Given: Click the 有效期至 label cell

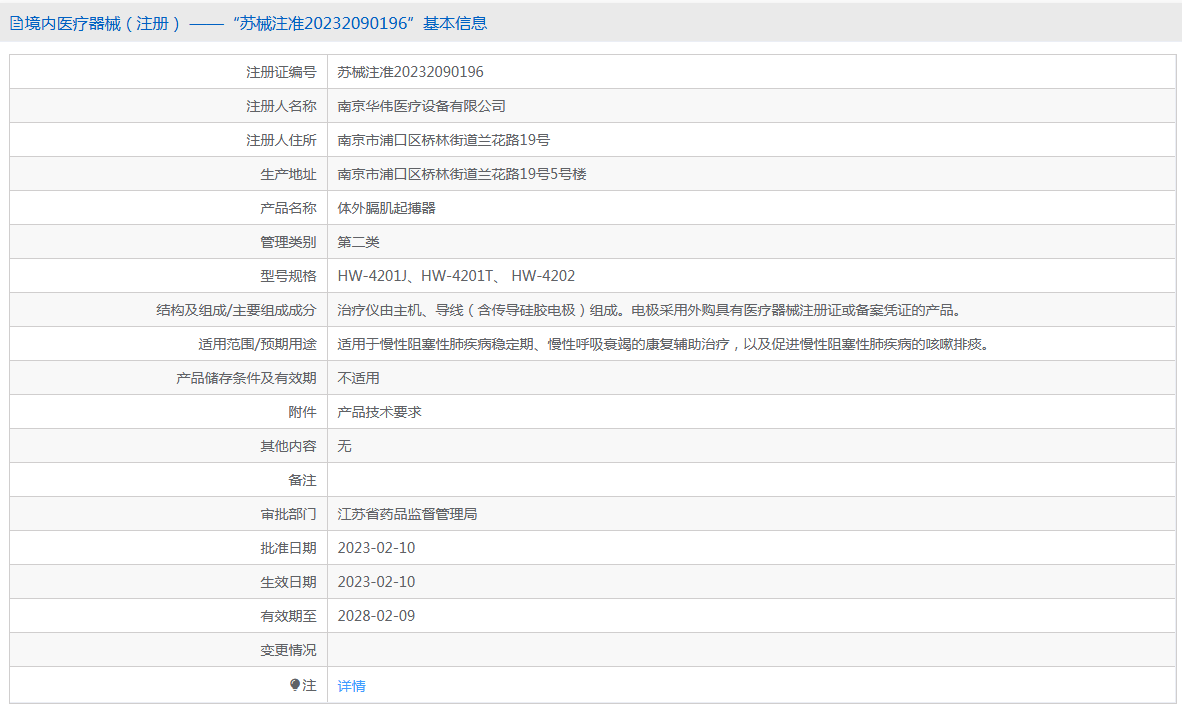Looking at the screenshot, I should pyautogui.click(x=169, y=616).
